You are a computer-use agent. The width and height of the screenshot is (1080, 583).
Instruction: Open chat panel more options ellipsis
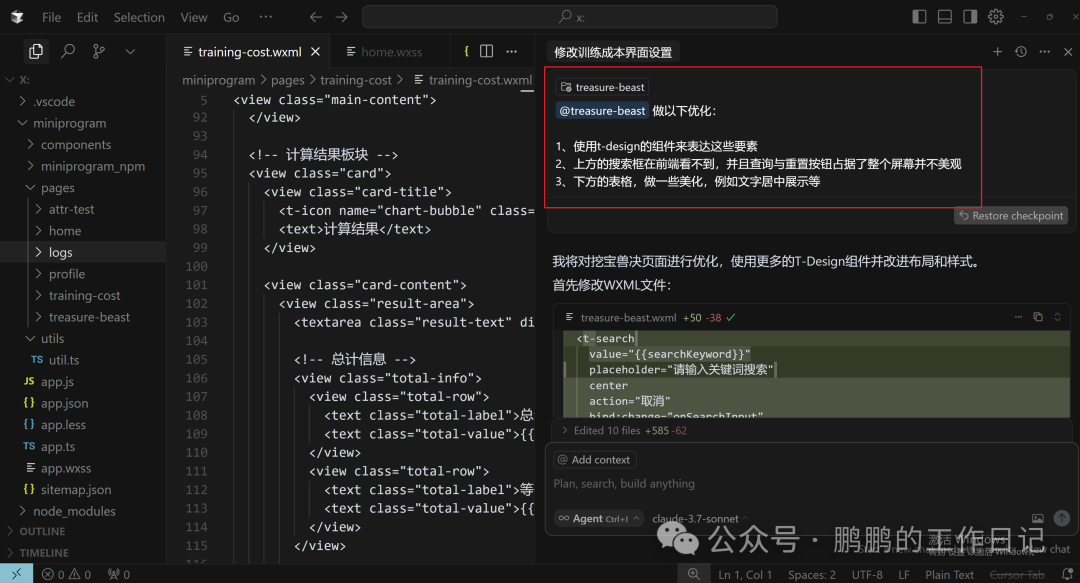[x=1045, y=52]
